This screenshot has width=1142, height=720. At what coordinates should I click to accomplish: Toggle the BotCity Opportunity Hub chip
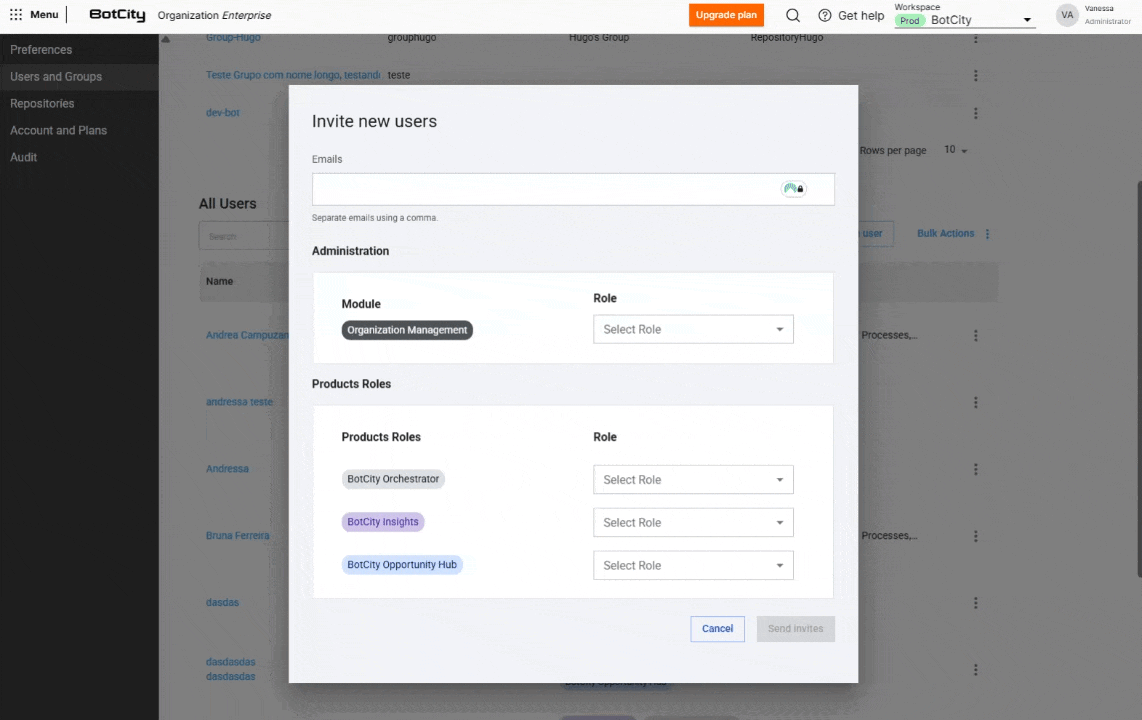pyautogui.click(x=402, y=564)
